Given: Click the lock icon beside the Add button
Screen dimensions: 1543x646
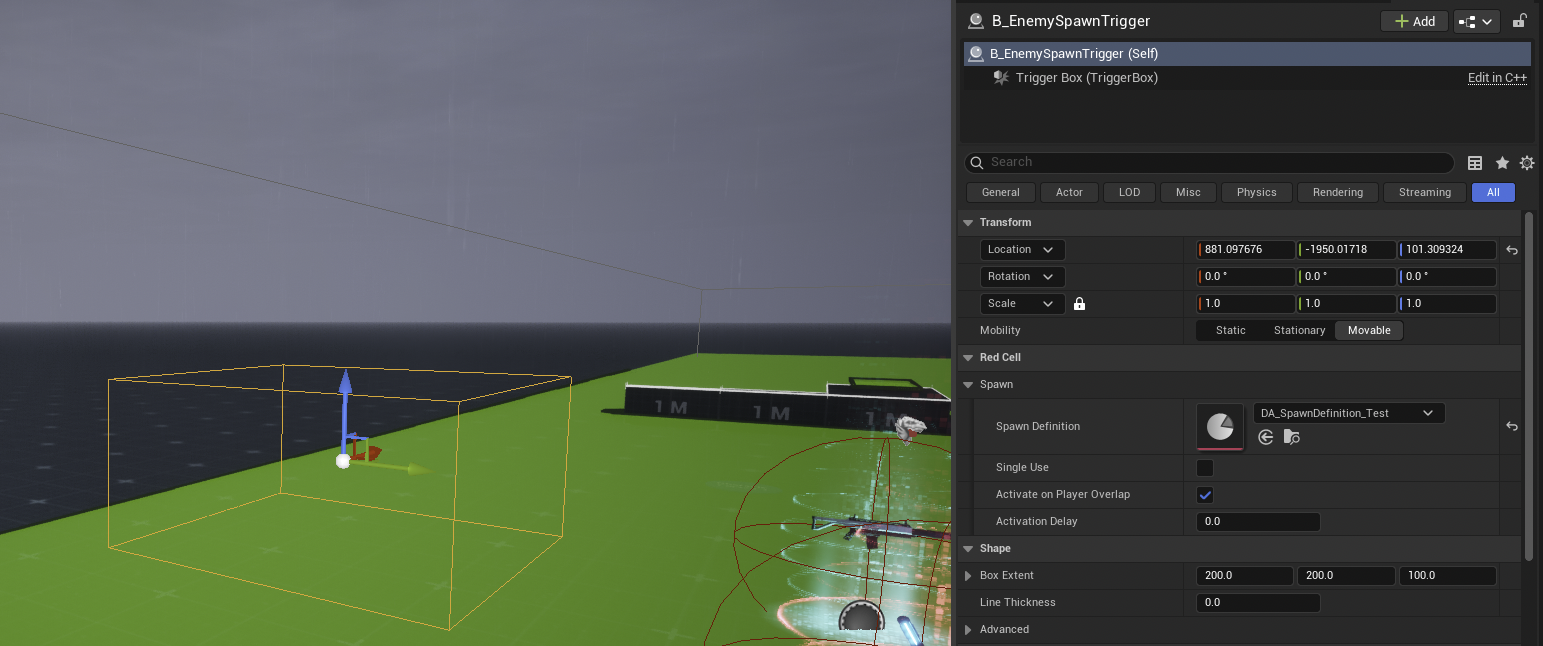Looking at the screenshot, I should click(x=1520, y=21).
